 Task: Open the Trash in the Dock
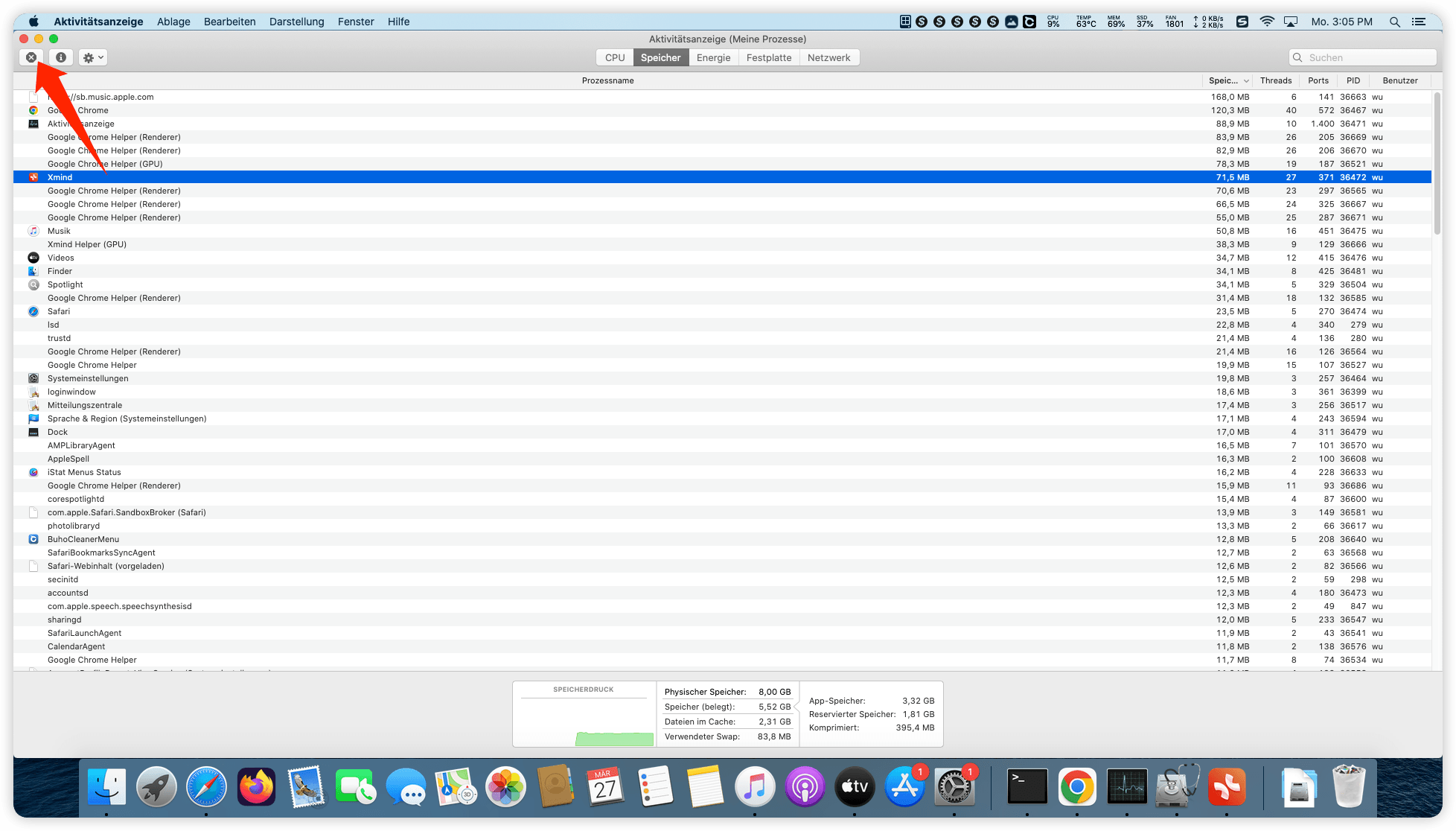pos(1350,786)
